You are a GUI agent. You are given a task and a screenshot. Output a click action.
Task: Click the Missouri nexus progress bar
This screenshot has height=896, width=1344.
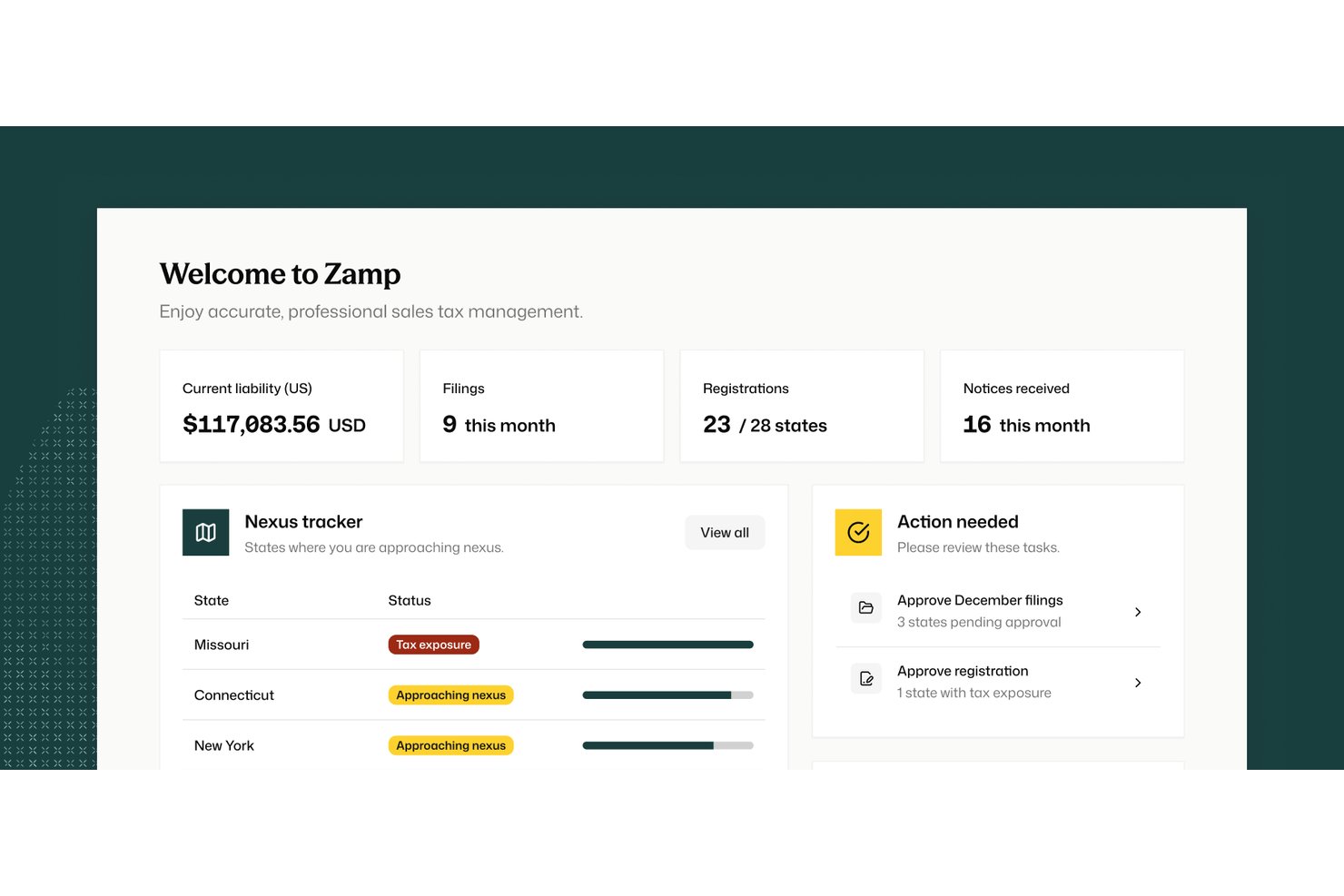(x=667, y=645)
